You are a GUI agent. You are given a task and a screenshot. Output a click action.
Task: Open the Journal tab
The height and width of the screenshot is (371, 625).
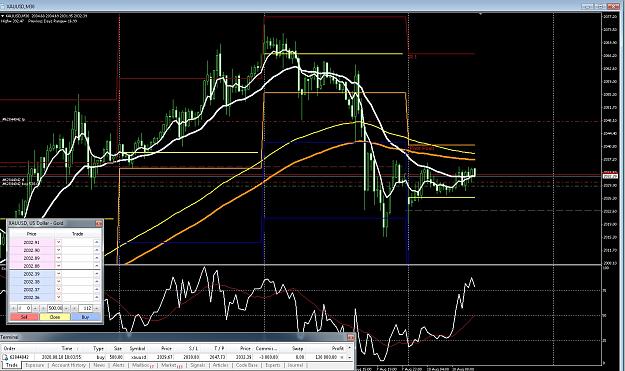coord(295,365)
